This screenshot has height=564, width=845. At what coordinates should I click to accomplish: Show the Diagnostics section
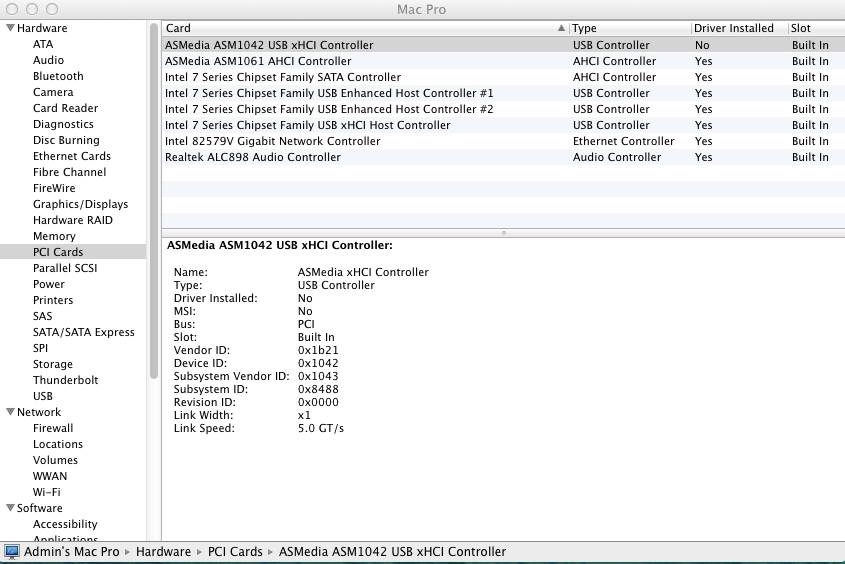(x=63, y=124)
